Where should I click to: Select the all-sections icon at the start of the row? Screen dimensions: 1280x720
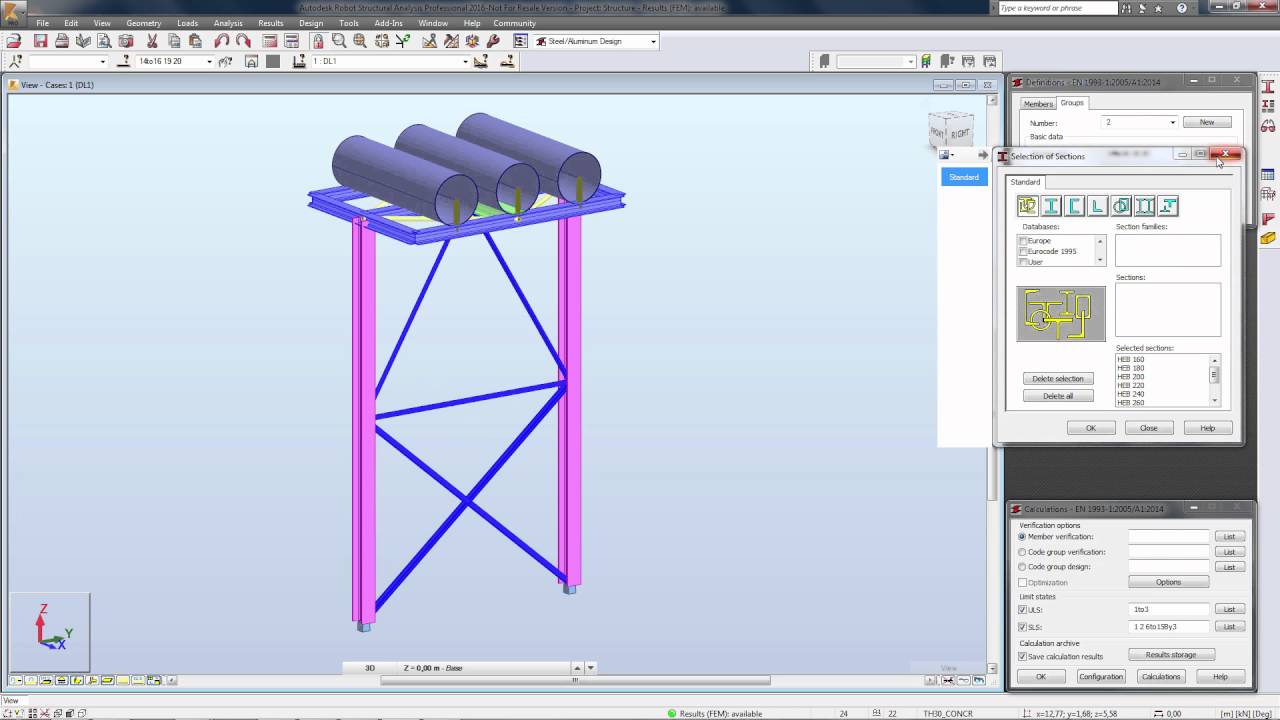tap(1027, 206)
